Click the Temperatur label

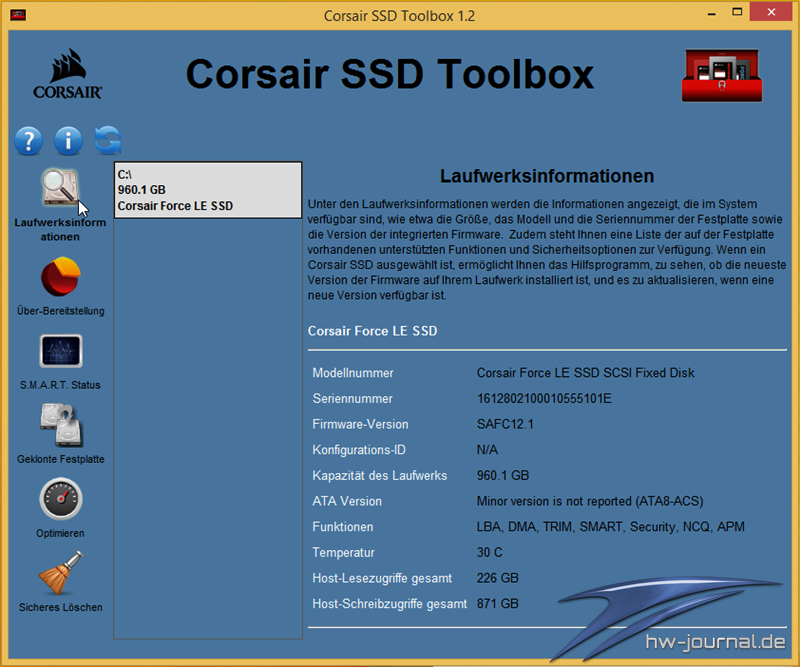(343, 552)
